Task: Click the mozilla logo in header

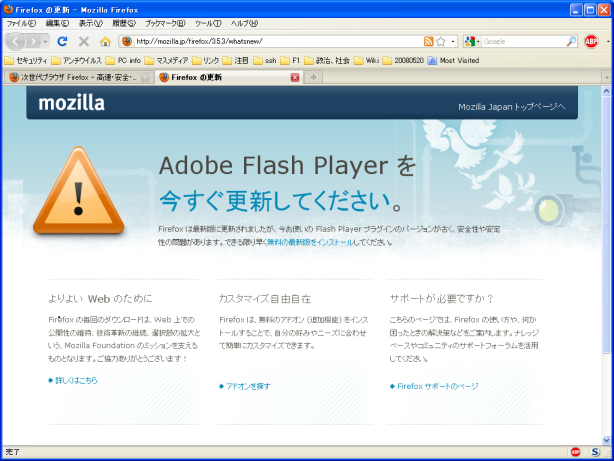Action: click(x=71, y=103)
